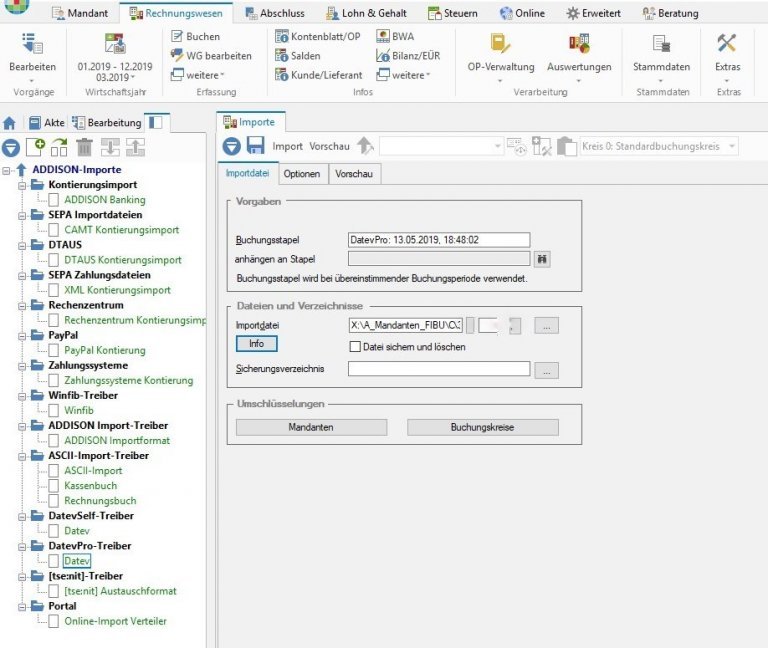Expand the 'weitere' dropdown under Erfassung
Image resolution: width=768 pixels, height=648 pixels.
click(x=199, y=75)
